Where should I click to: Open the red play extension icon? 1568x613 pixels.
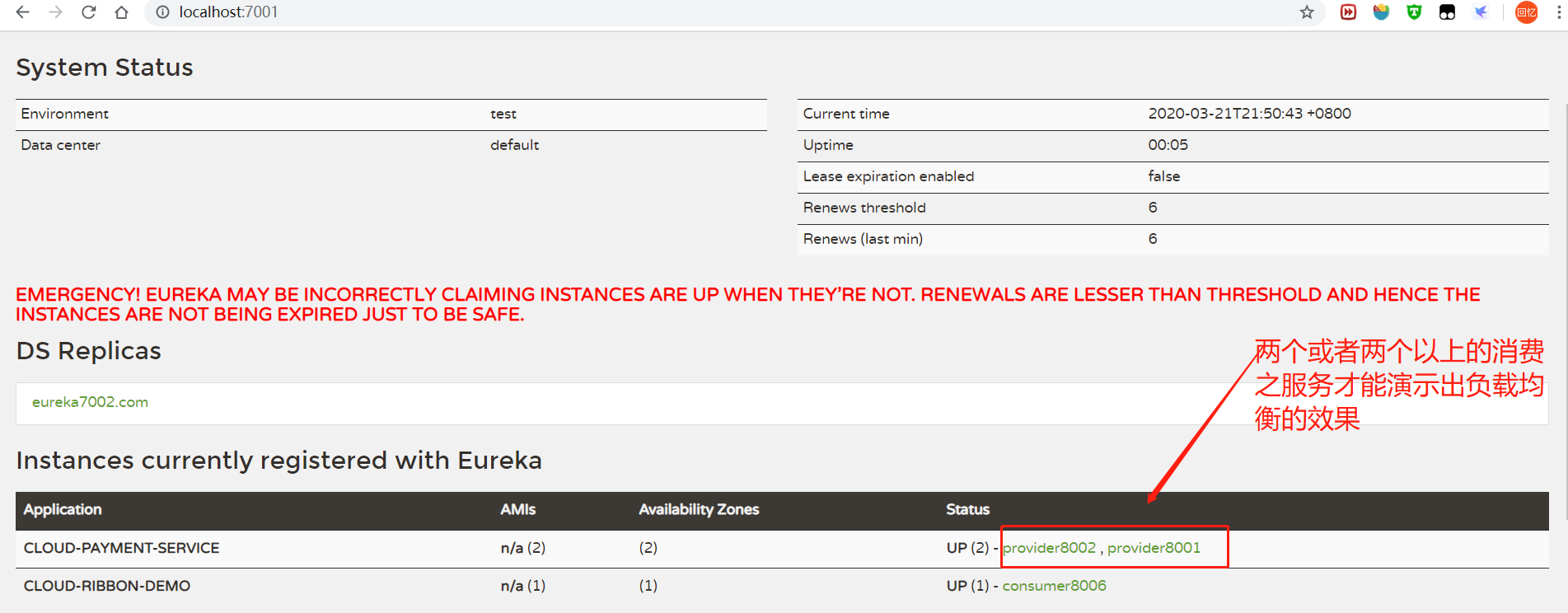click(1348, 12)
